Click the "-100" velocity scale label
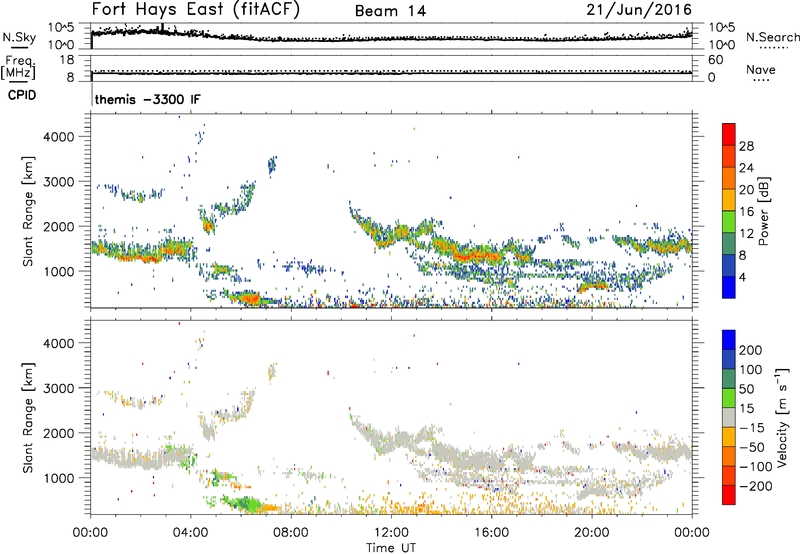Image resolution: width=800 pixels, height=554 pixels. 756,467
